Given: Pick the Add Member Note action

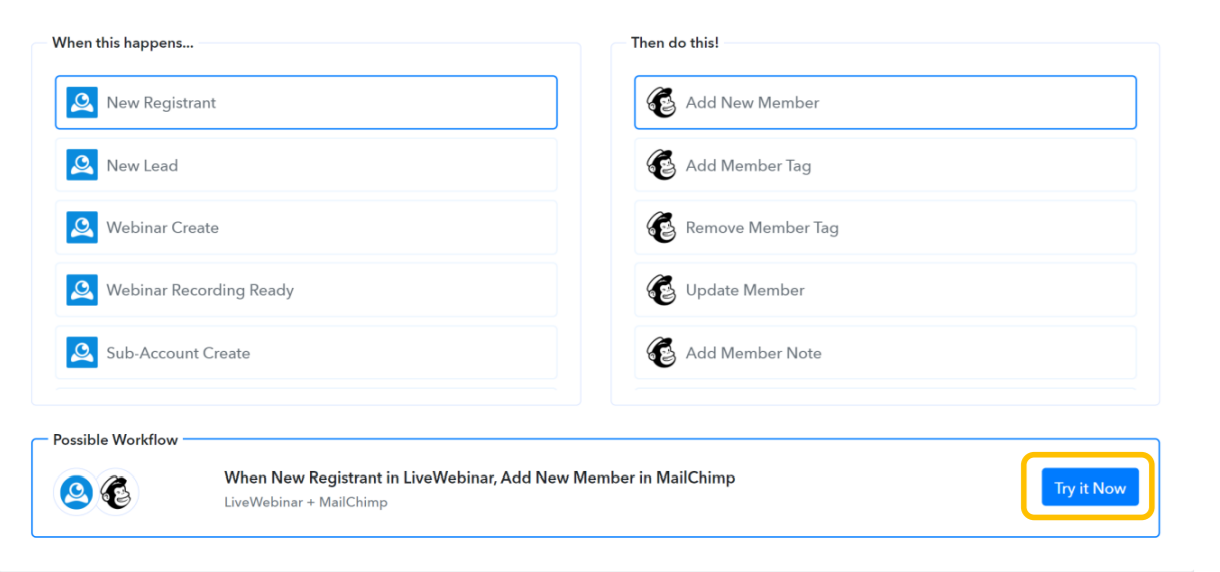Looking at the screenshot, I should pyautogui.click(x=885, y=353).
